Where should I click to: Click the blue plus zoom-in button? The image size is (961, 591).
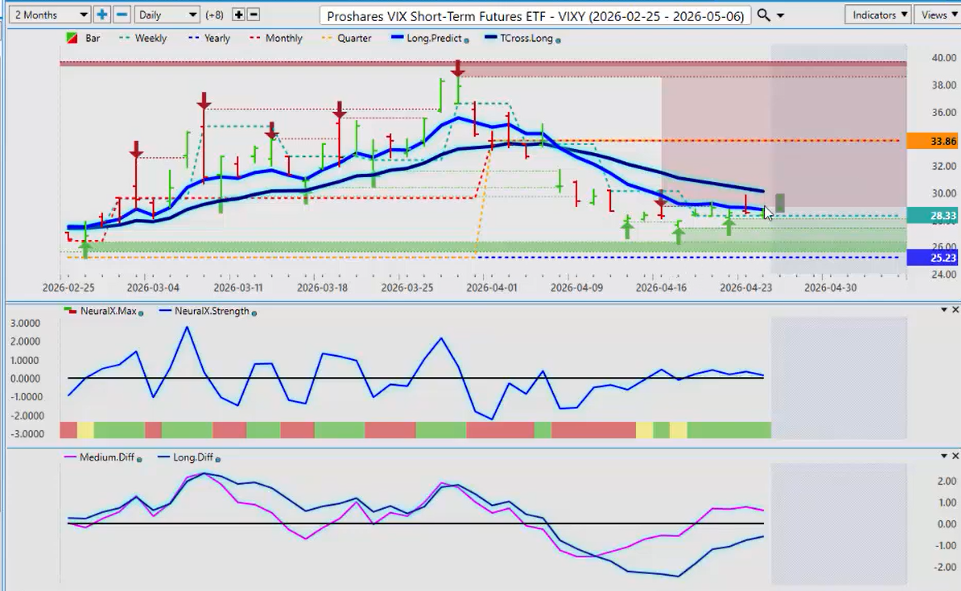(x=102, y=15)
